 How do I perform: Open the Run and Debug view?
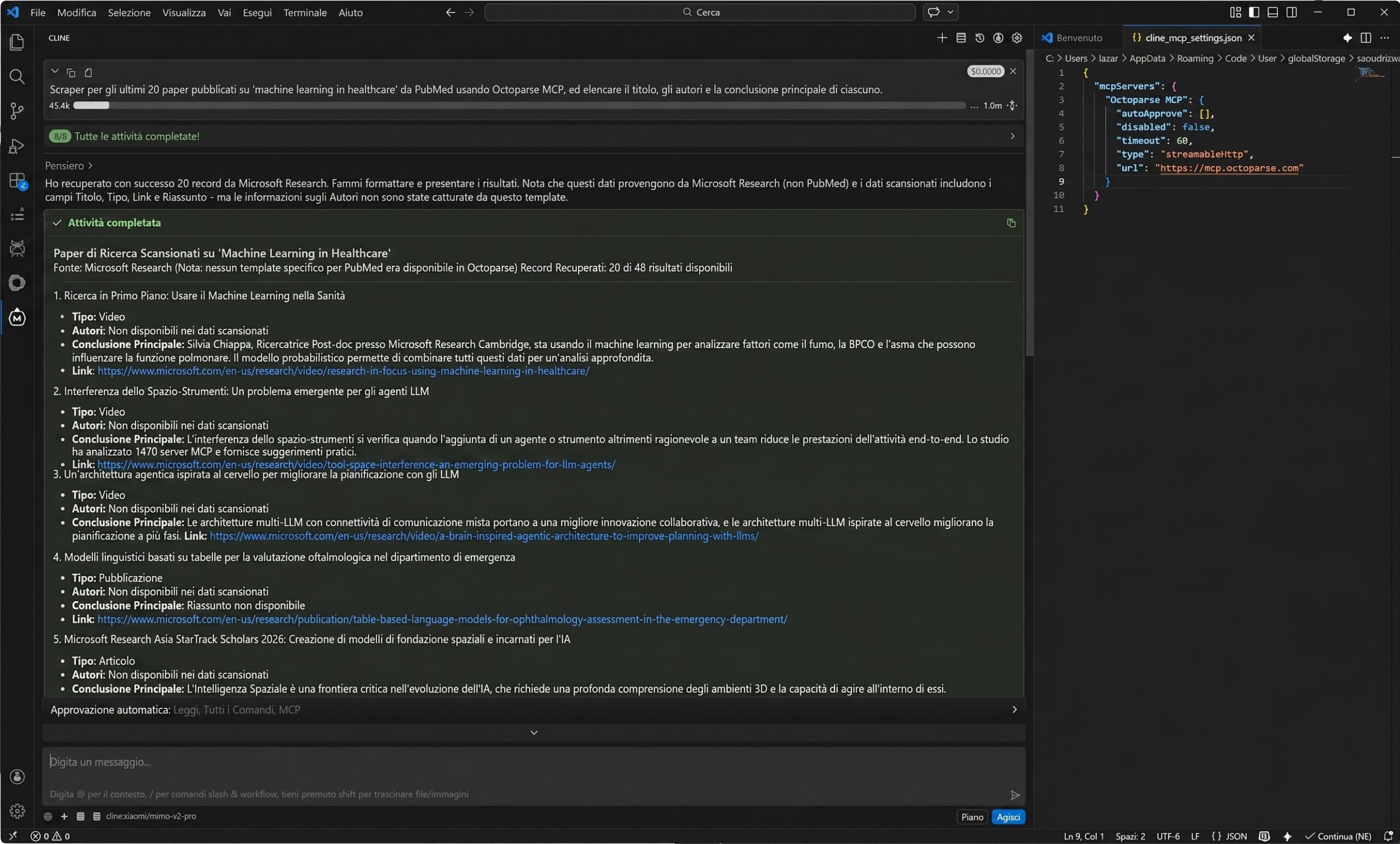(x=17, y=146)
